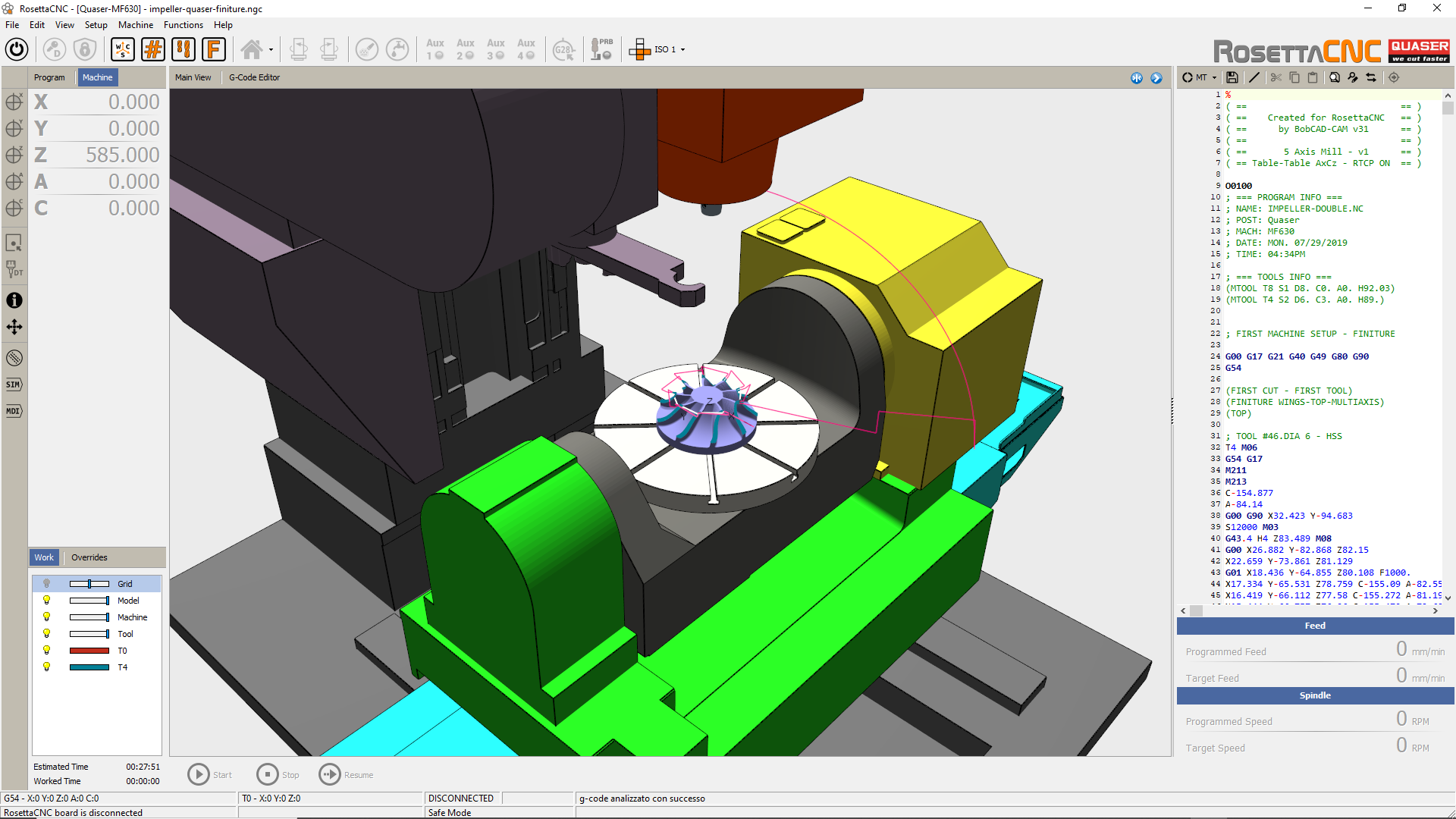Click the replace swap-arrows icon in editor toolbar
1456x819 pixels.
pyautogui.click(x=1371, y=77)
